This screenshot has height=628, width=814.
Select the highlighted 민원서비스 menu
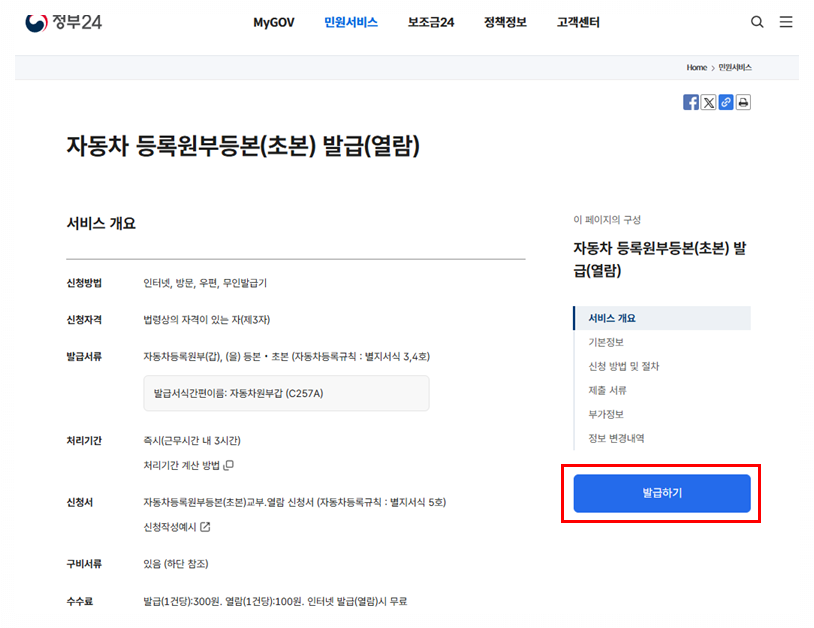coord(351,21)
